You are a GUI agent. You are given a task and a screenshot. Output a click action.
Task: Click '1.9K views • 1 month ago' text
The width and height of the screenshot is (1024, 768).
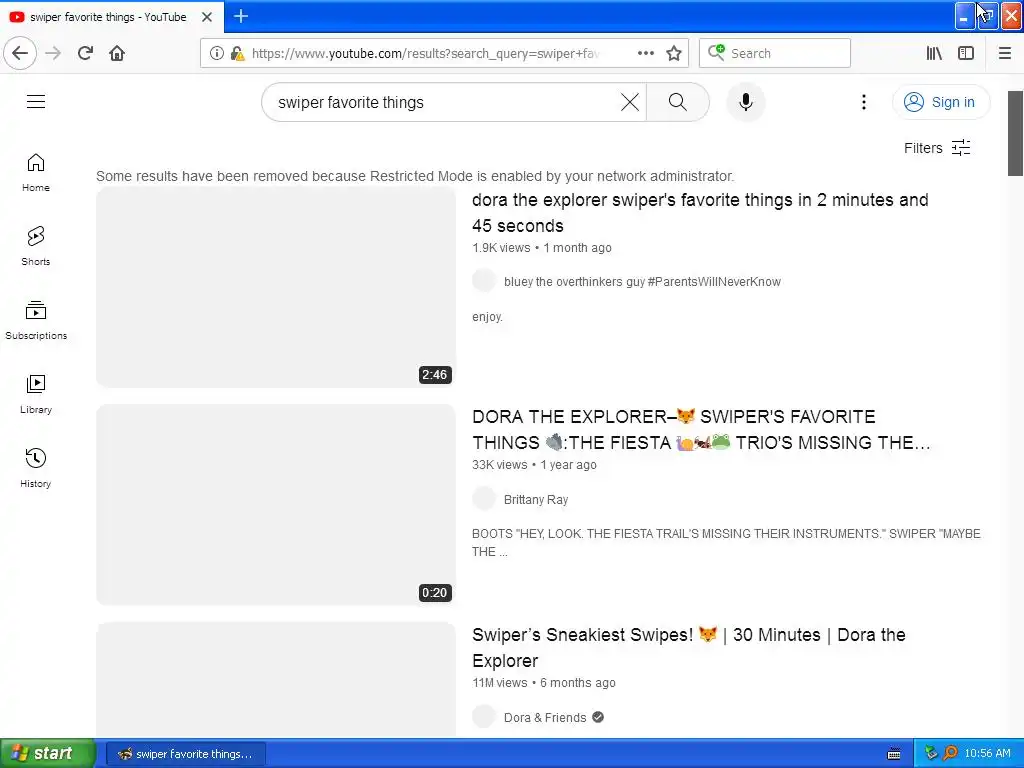click(x=541, y=248)
